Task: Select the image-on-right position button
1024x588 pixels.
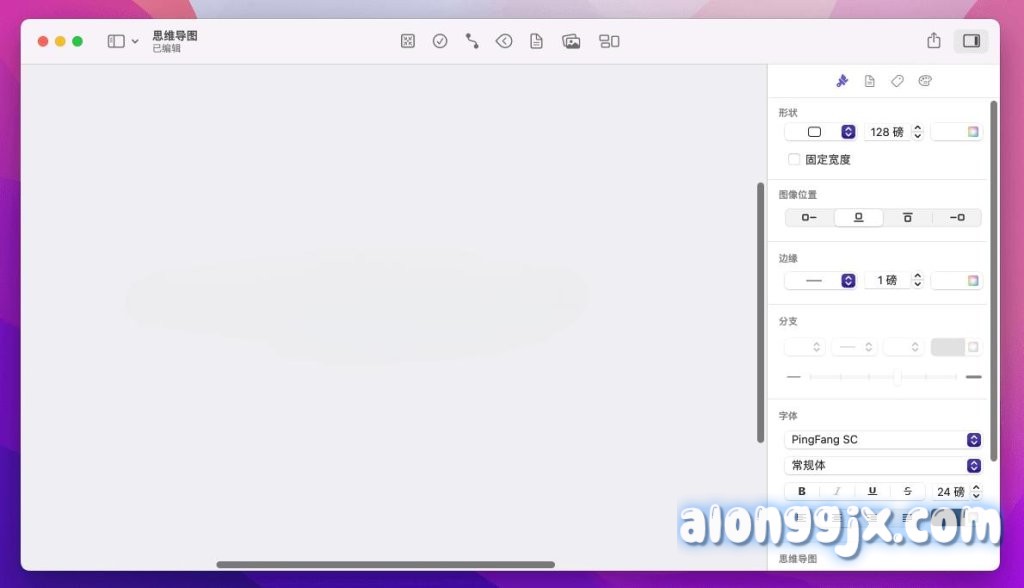Action: [x=957, y=217]
